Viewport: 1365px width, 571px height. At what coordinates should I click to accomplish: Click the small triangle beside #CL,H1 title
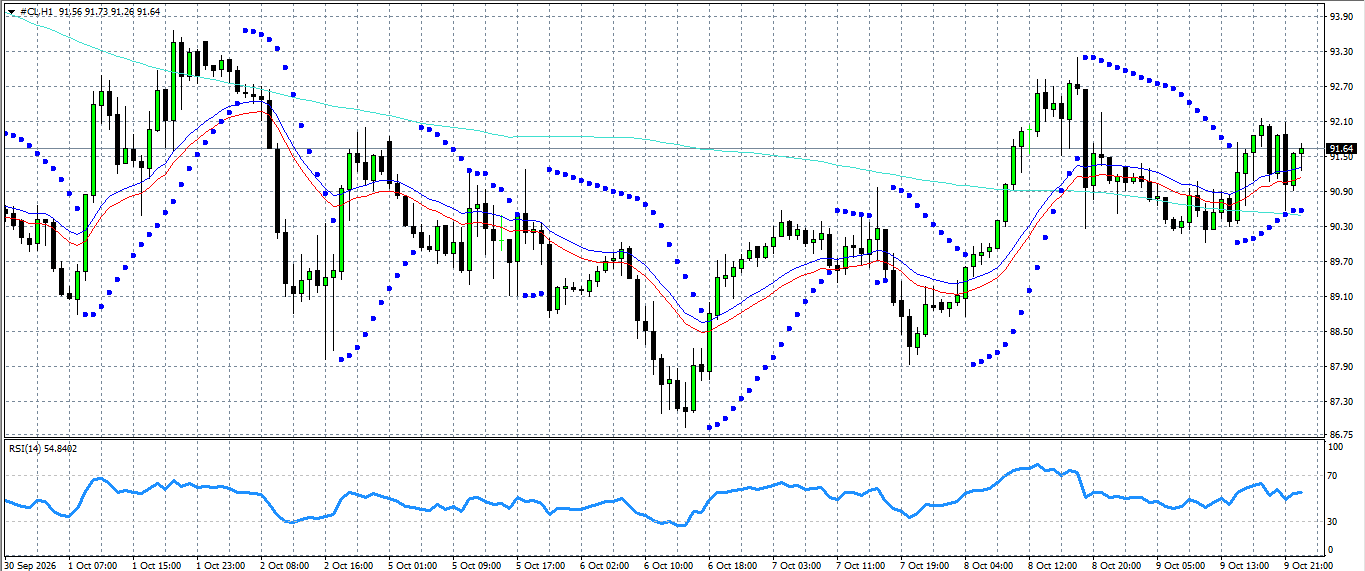11,11
